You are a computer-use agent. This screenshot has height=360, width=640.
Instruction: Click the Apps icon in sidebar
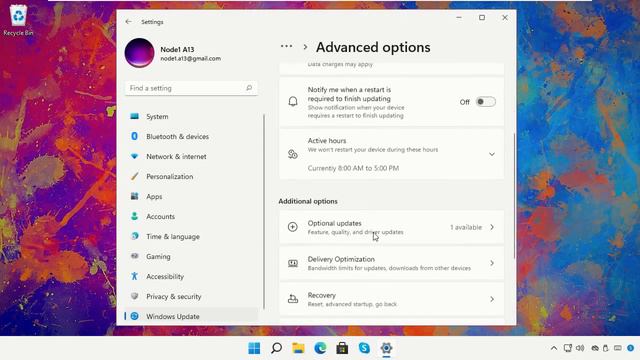[x=134, y=196]
